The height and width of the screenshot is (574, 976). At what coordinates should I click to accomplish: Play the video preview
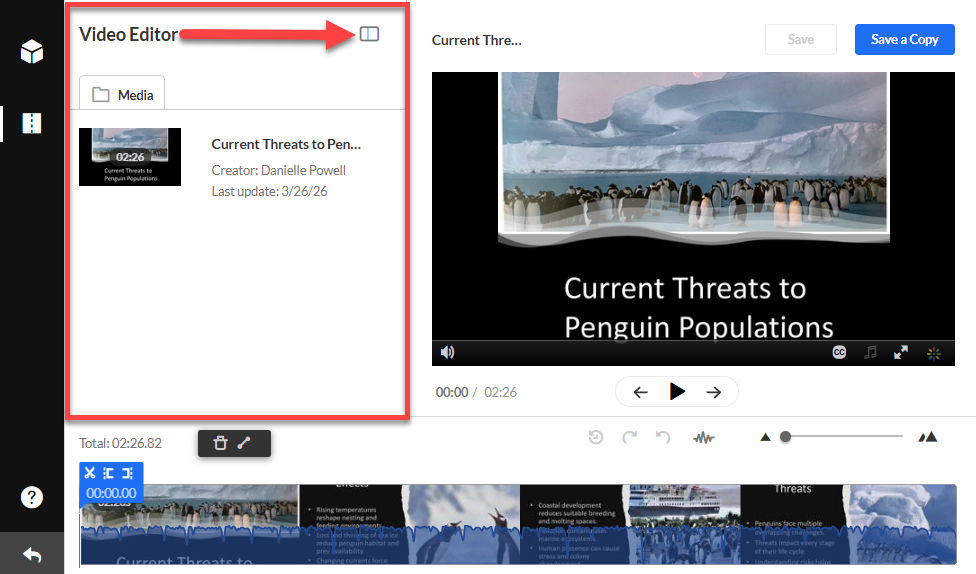pos(677,392)
